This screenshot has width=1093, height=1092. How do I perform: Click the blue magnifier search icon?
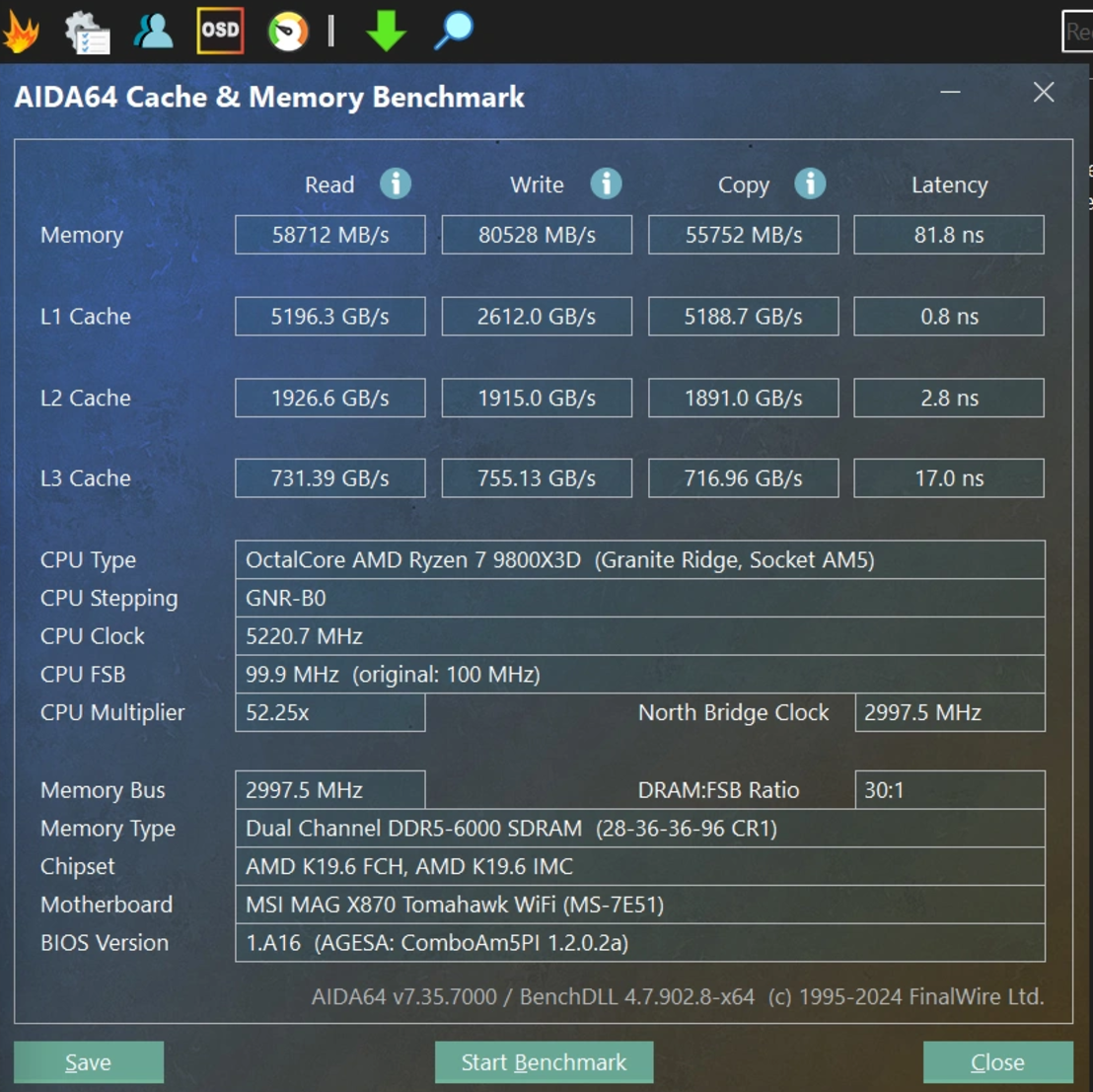pos(454,31)
